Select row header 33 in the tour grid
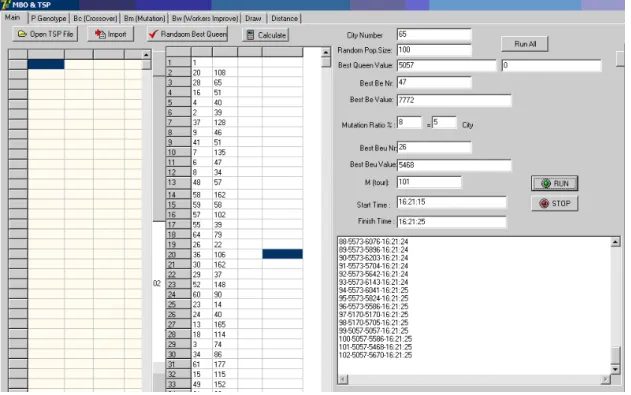The image size is (631, 395). pyautogui.click(x=178, y=384)
